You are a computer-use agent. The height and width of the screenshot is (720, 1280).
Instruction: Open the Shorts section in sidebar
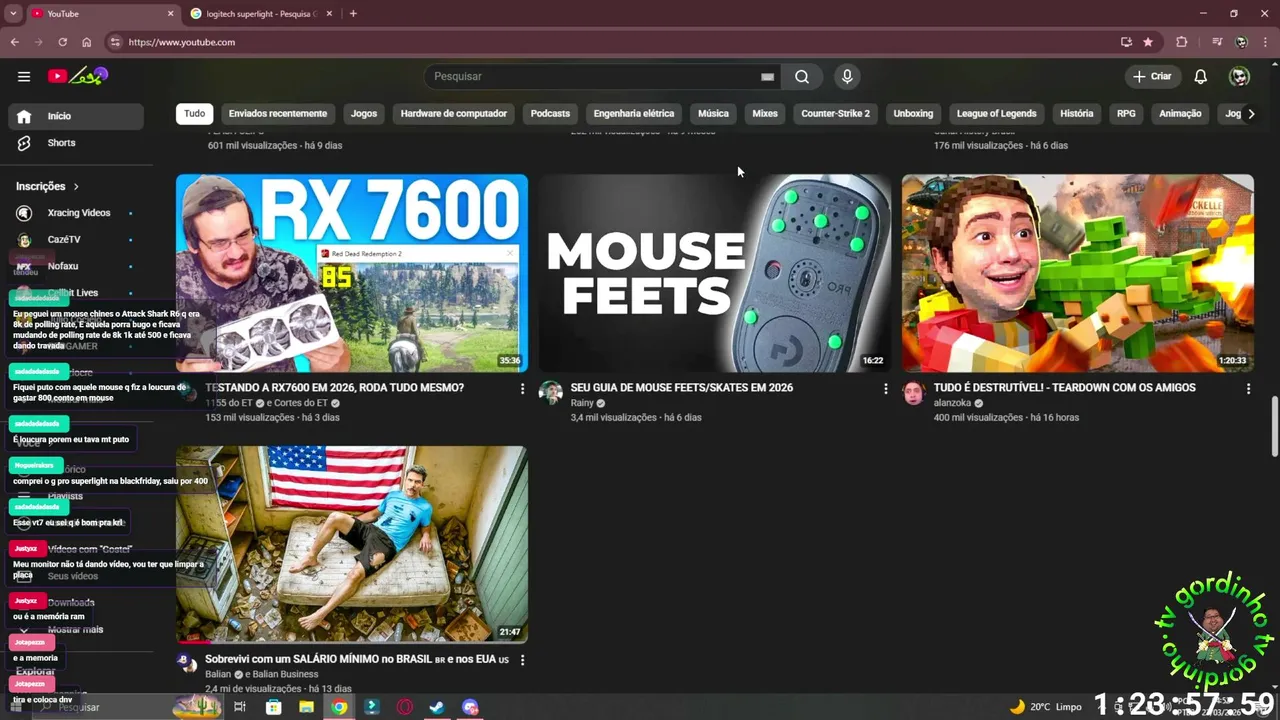tap(76, 143)
